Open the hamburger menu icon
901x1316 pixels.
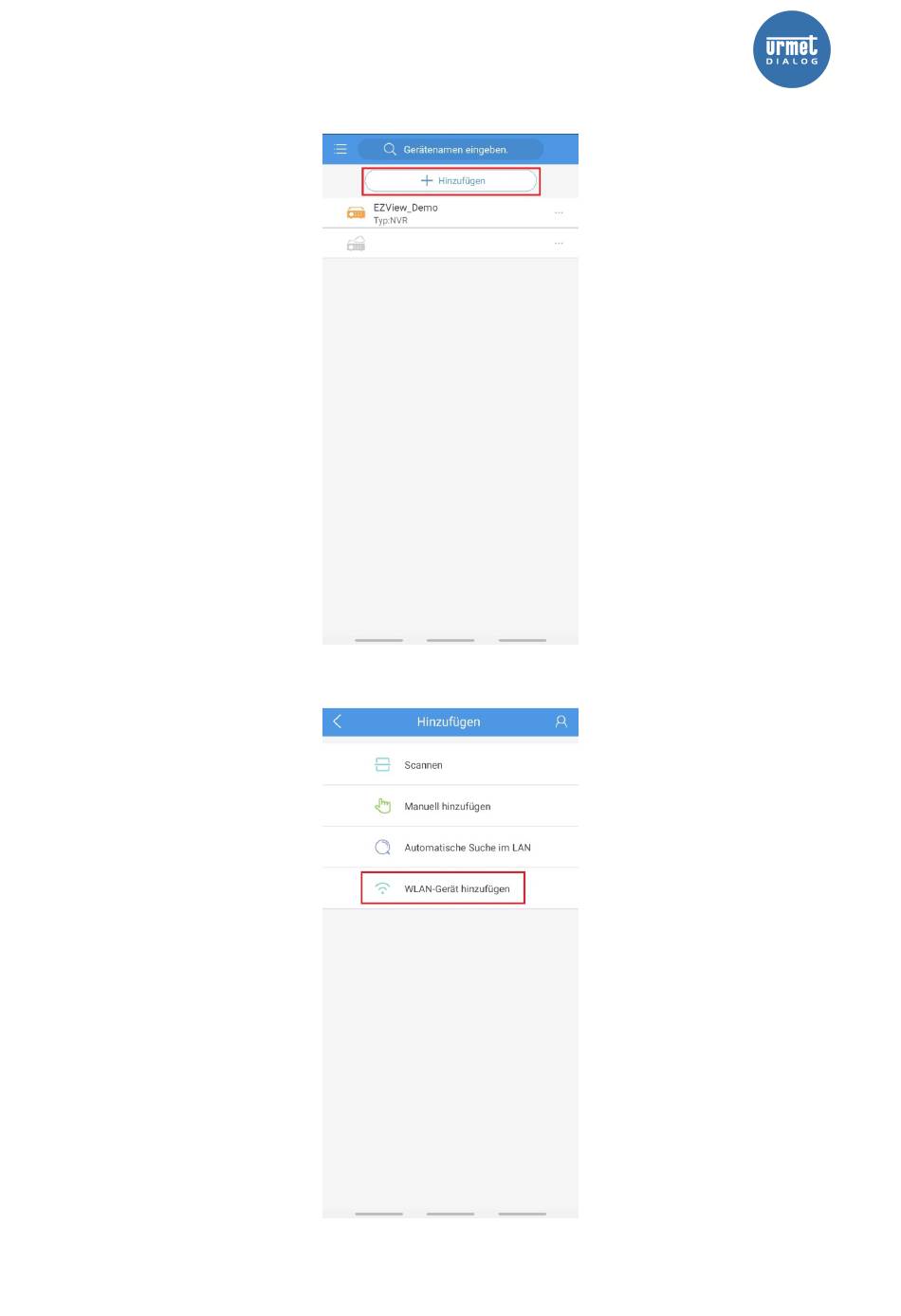tap(340, 149)
